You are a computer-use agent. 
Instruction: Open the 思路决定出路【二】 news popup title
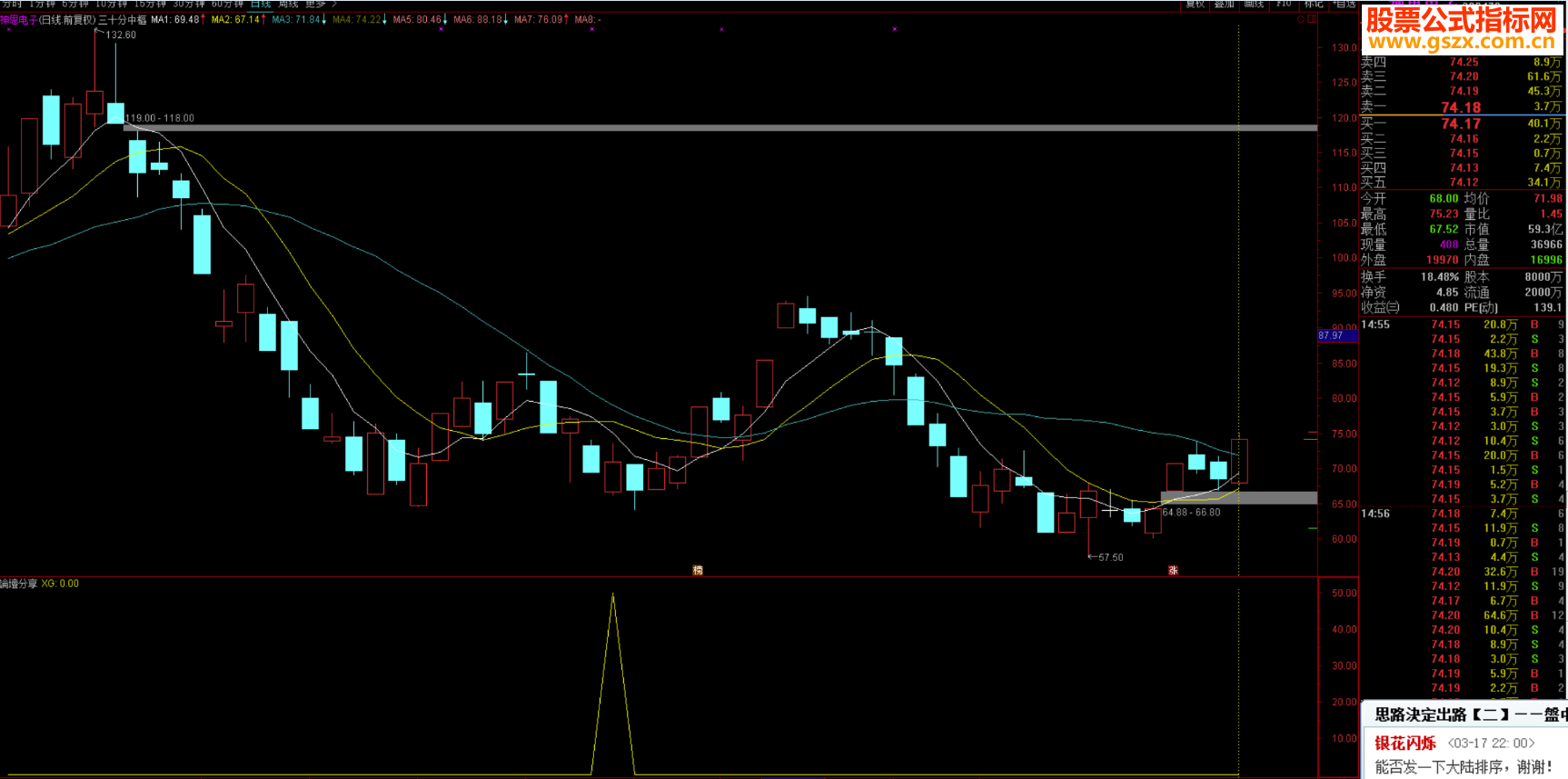pos(1471,714)
